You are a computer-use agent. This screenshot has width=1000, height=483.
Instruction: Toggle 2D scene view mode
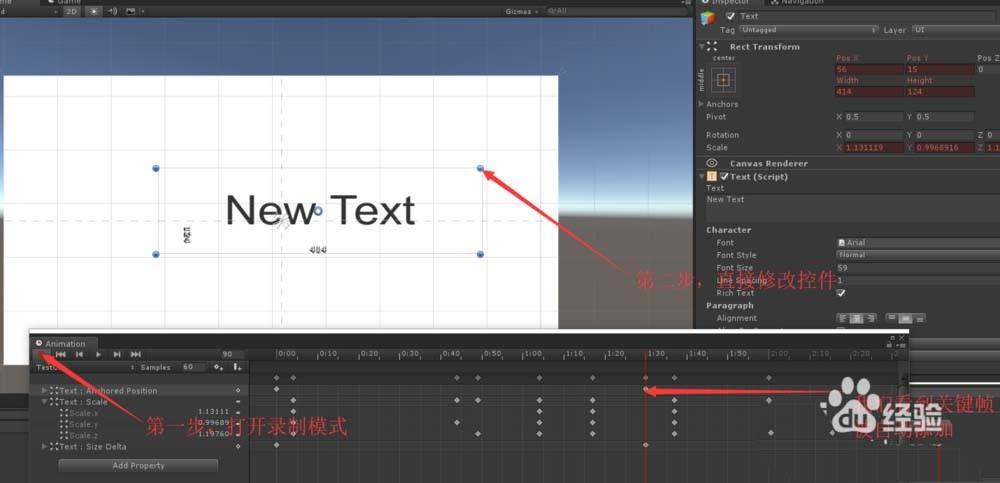pos(71,11)
